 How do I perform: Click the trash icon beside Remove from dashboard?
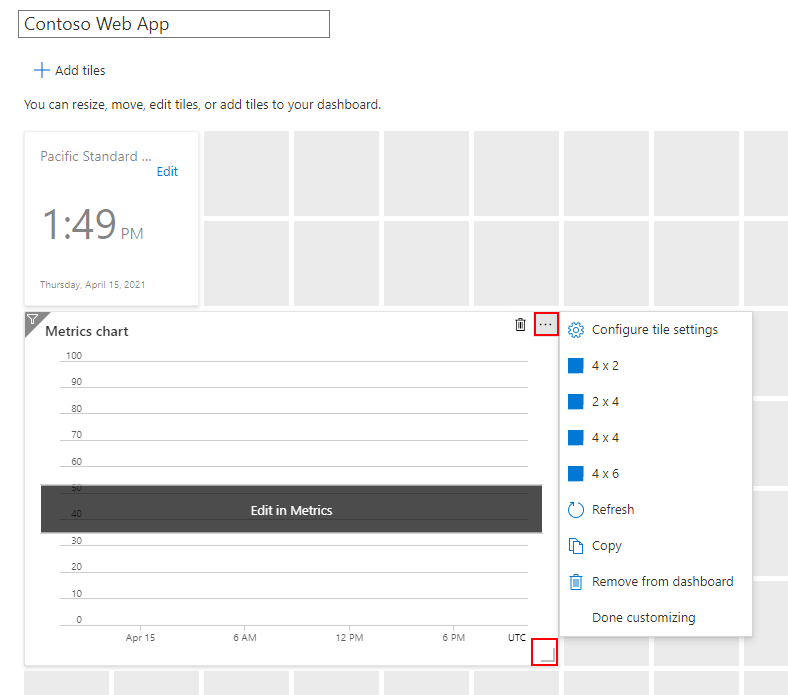575,582
